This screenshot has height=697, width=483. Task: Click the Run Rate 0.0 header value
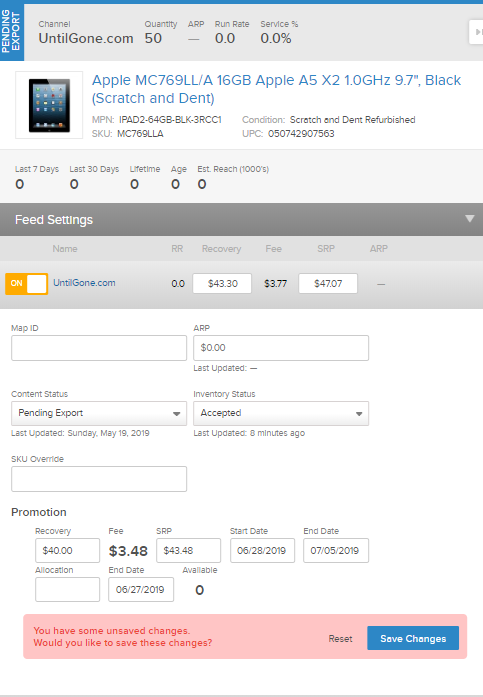tap(225, 39)
